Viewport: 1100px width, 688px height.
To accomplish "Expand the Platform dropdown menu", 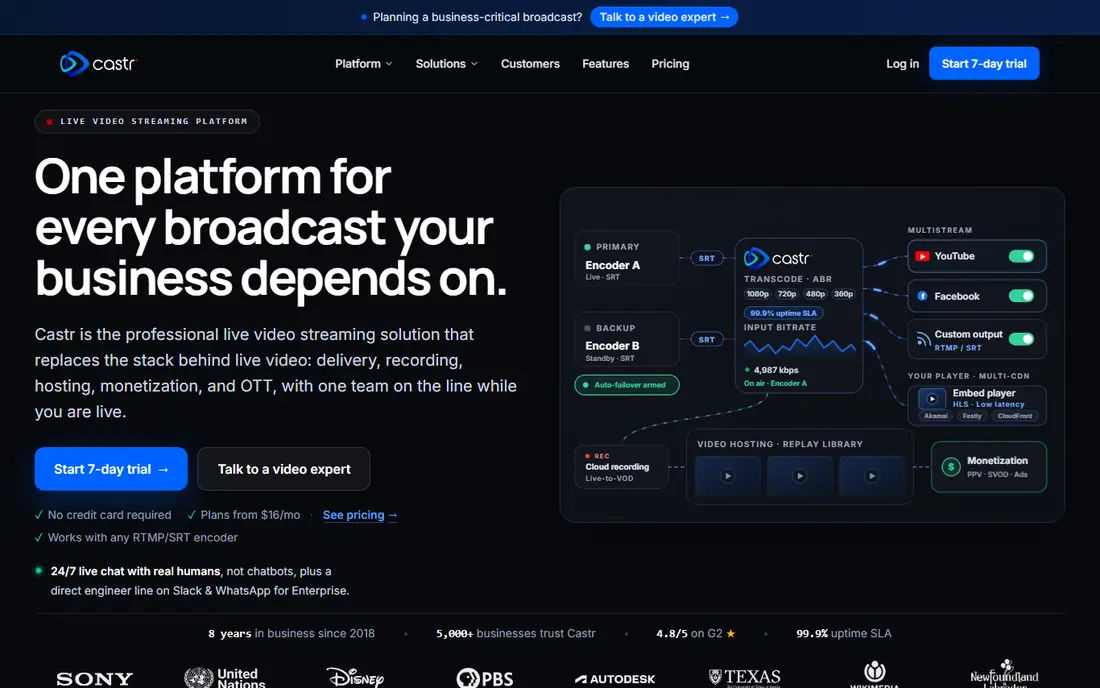I will pos(363,64).
